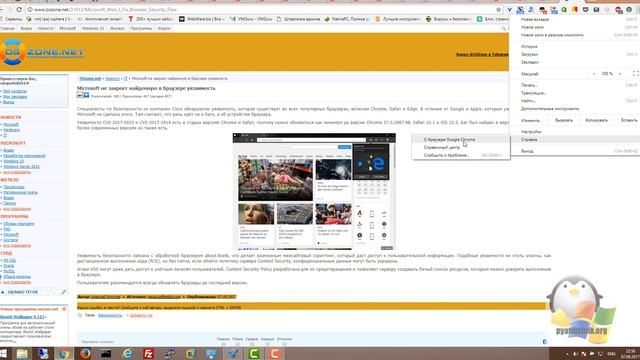Open the "Windows Server 2016" sidebar link
Screen dimensions: 640x360
tap(21, 167)
